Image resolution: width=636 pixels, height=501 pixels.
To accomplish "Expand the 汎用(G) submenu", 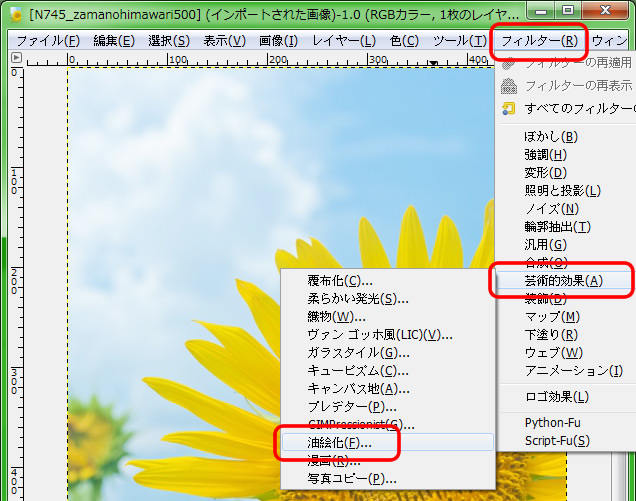I will pyautogui.click(x=567, y=245).
